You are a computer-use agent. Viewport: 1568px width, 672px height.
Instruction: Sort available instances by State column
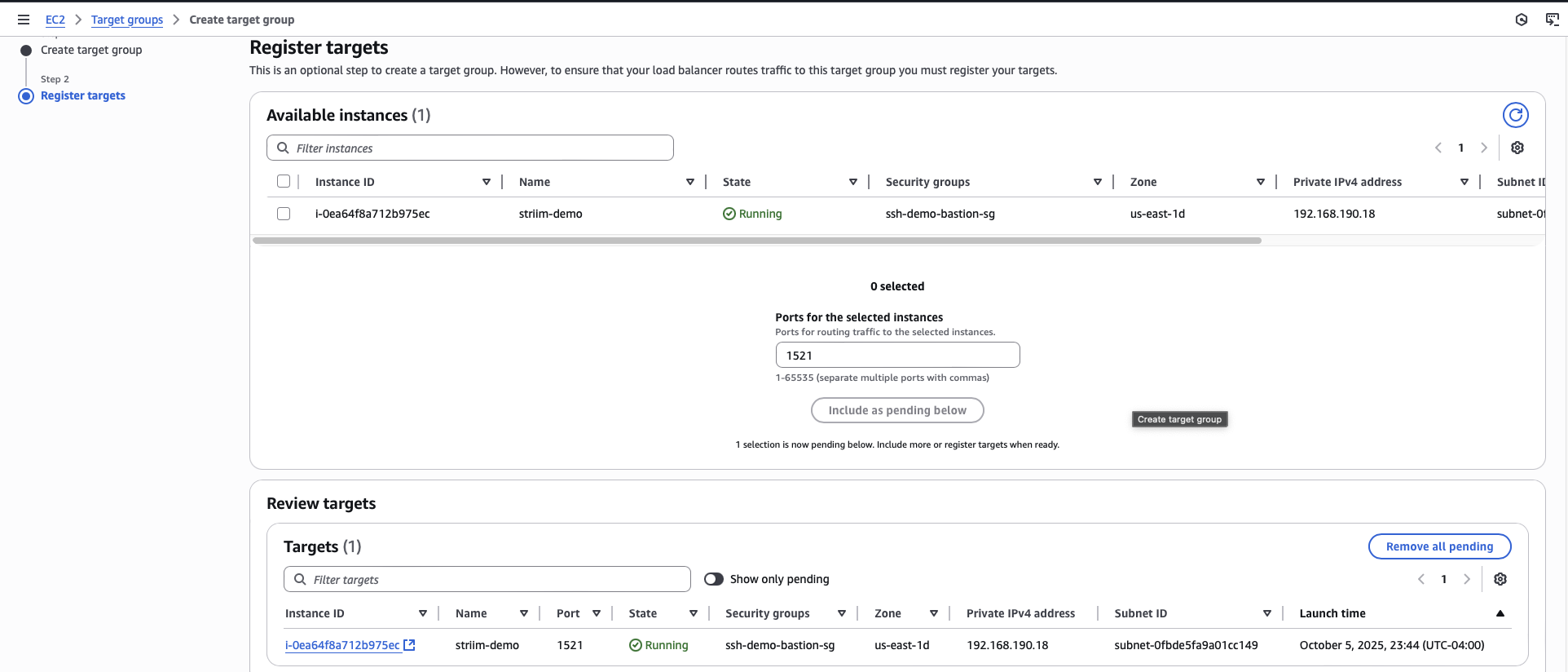[x=852, y=182]
